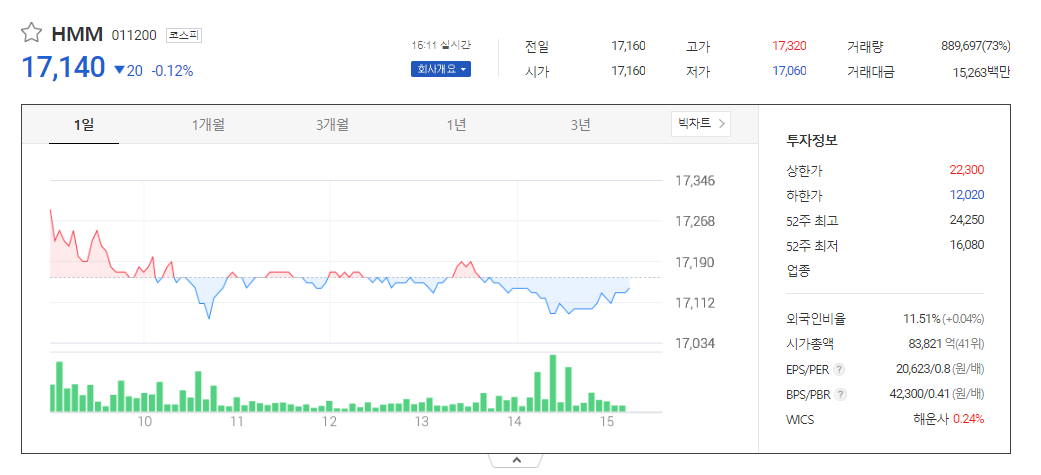Select the 1일 chart tab
1041x475 pixels.
84,124
